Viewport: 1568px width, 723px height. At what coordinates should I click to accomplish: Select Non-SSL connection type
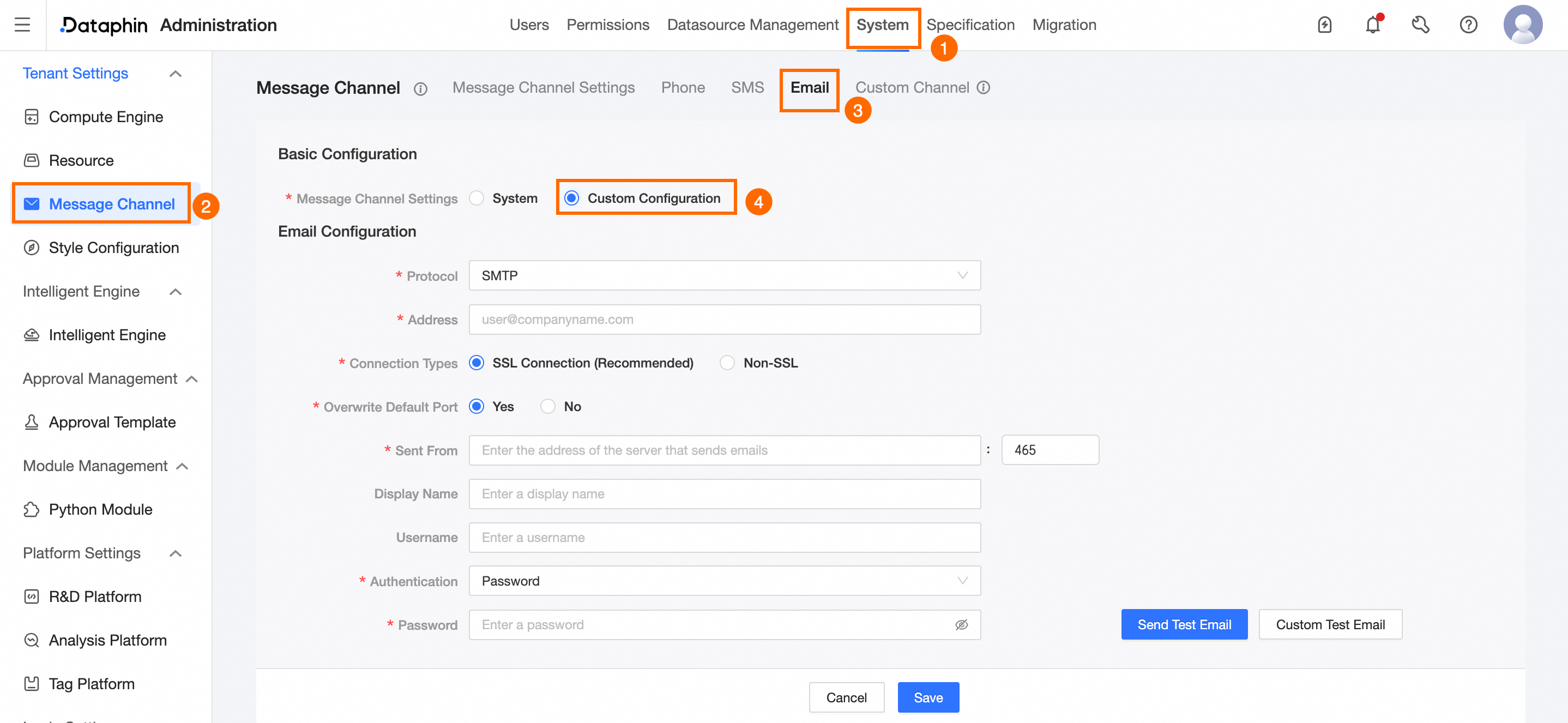[x=727, y=363]
